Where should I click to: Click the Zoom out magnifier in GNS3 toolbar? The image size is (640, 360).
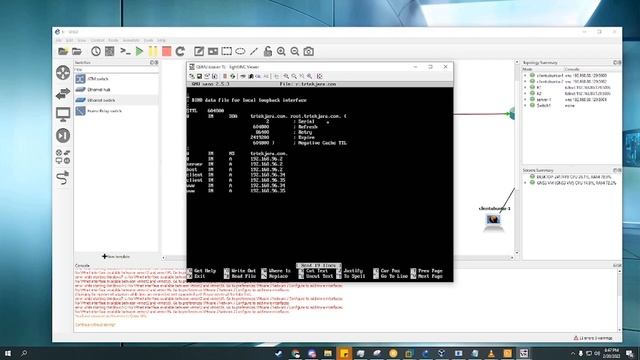[x=295, y=51]
